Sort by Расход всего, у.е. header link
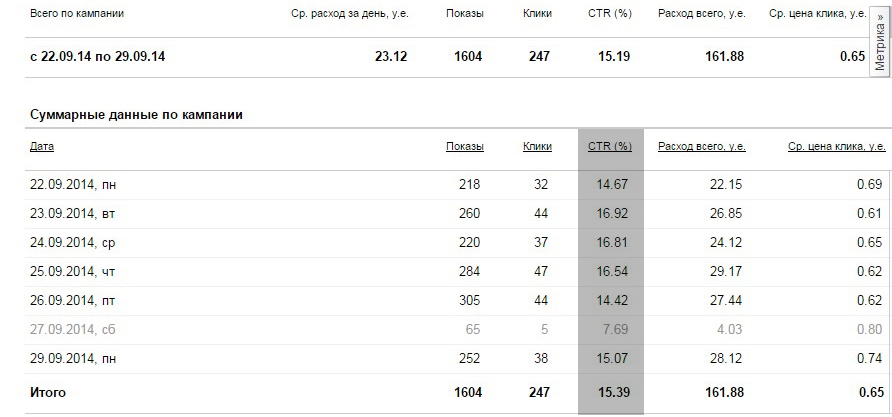The image size is (892, 417). (x=701, y=147)
